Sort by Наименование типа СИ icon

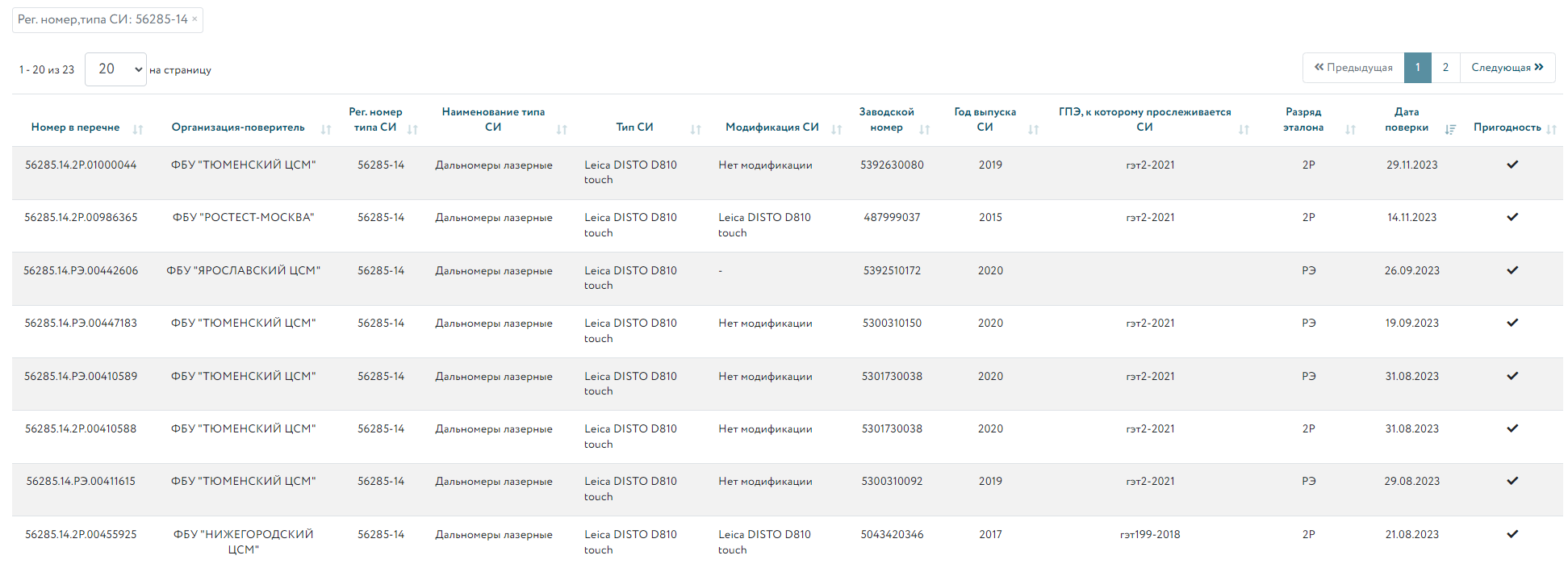pos(562,129)
